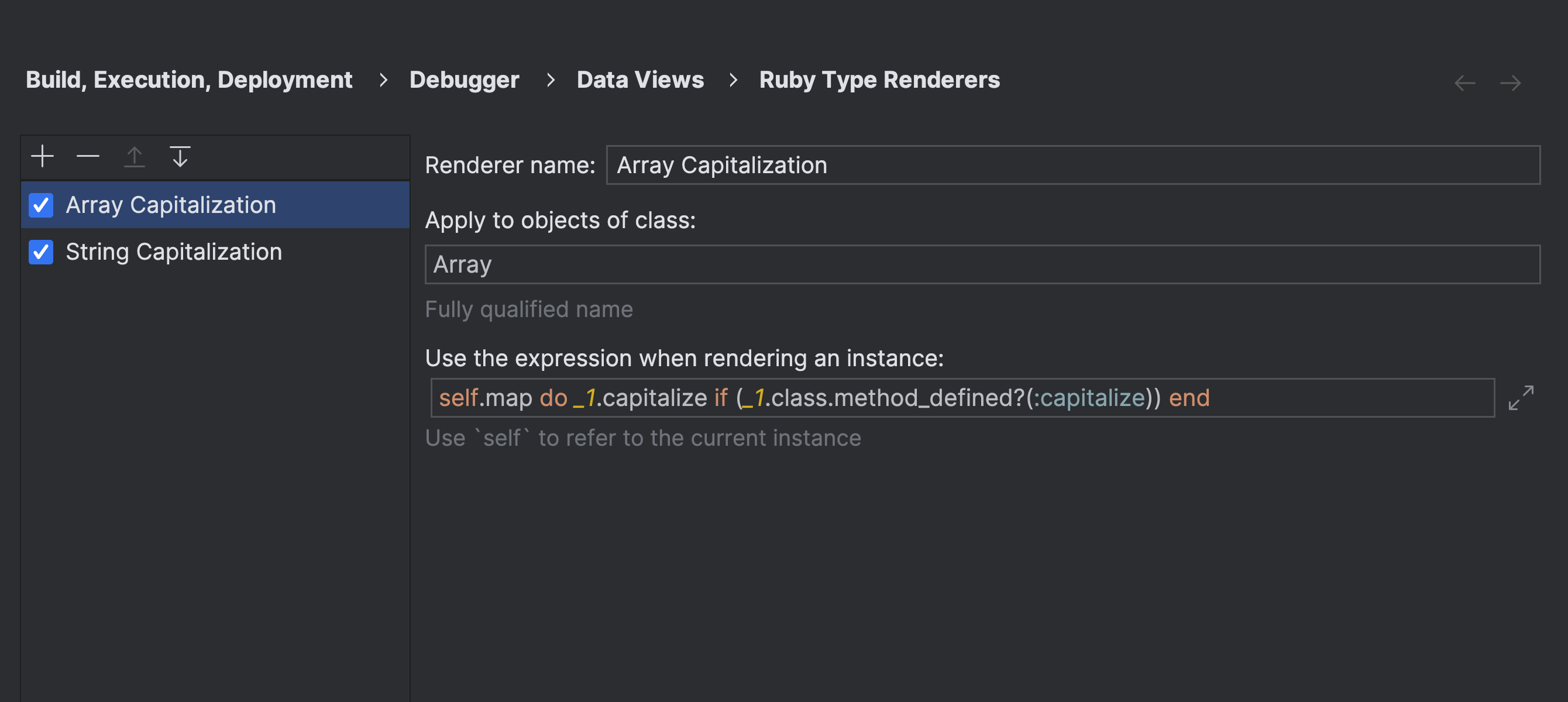Viewport: 1568px width, 702px height.
Task: Click the Remove renderer minus icon
Action: 88,156
